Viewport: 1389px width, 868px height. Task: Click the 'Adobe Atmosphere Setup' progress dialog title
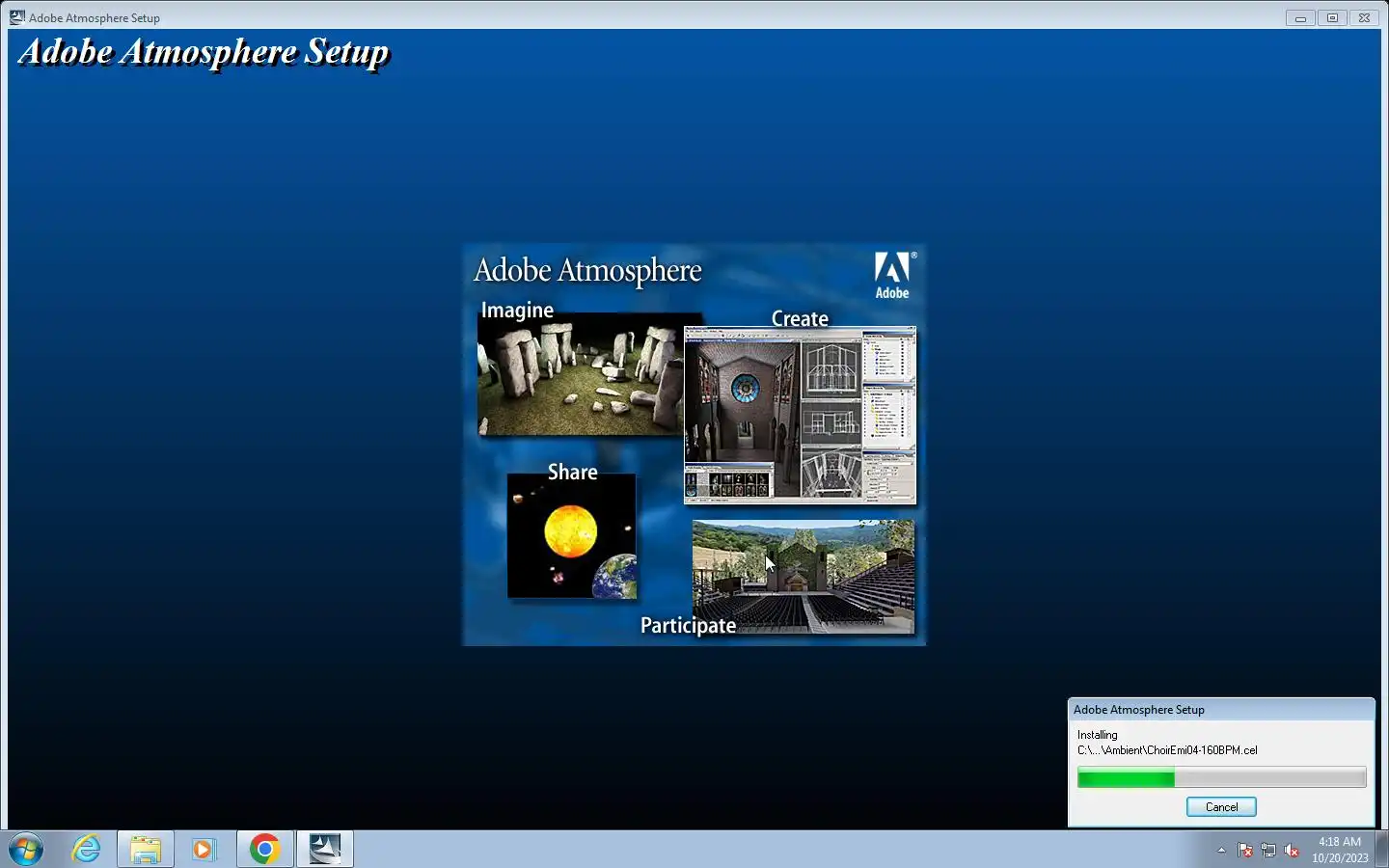coord(1139,710)
